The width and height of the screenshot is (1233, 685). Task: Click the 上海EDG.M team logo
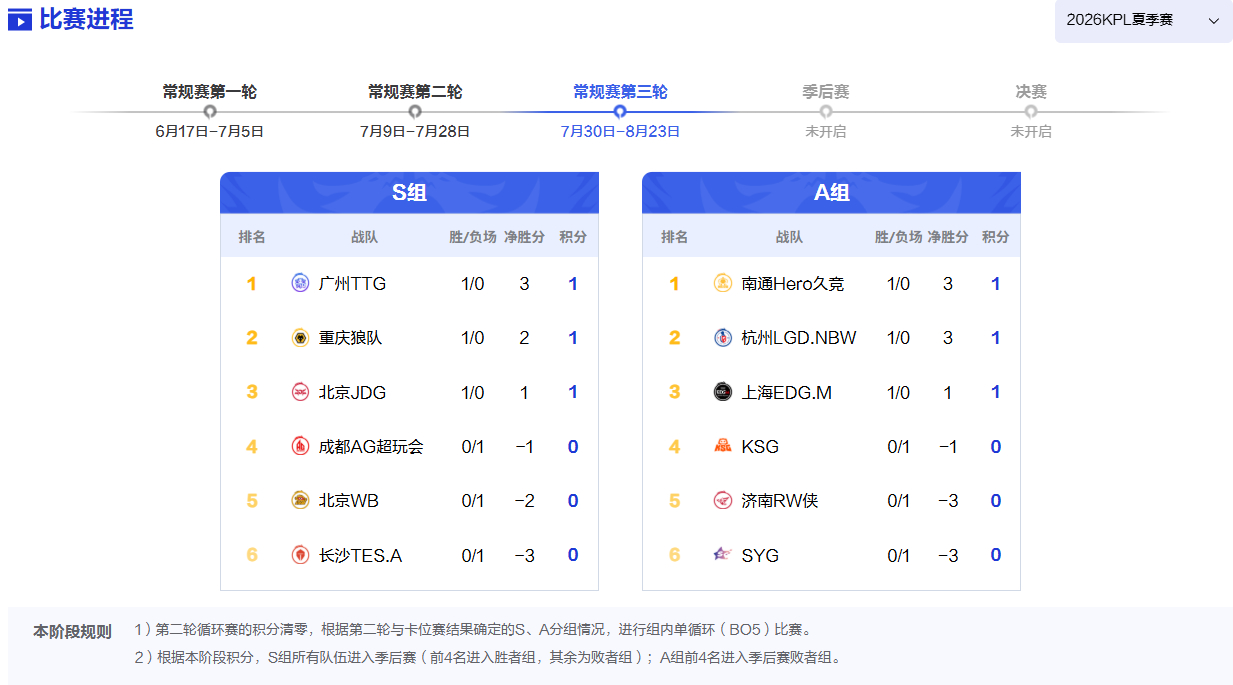pos(723,392)
